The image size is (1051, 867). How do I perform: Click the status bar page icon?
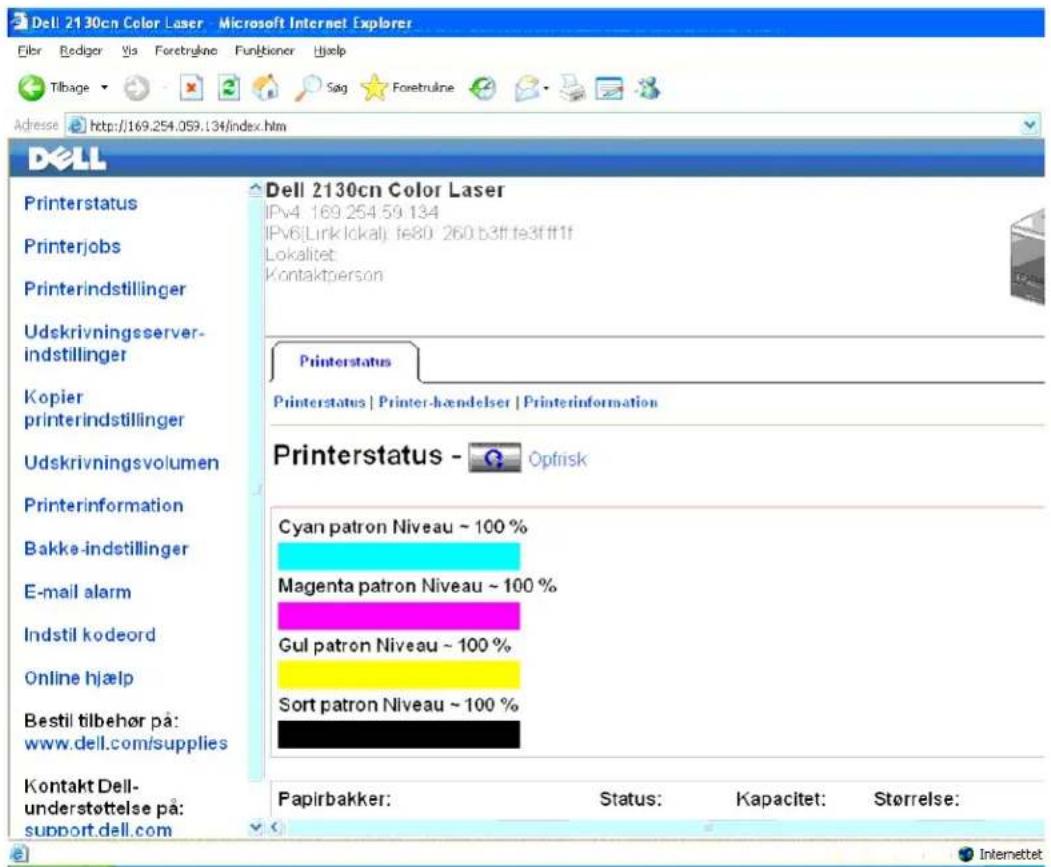[18, 854]
